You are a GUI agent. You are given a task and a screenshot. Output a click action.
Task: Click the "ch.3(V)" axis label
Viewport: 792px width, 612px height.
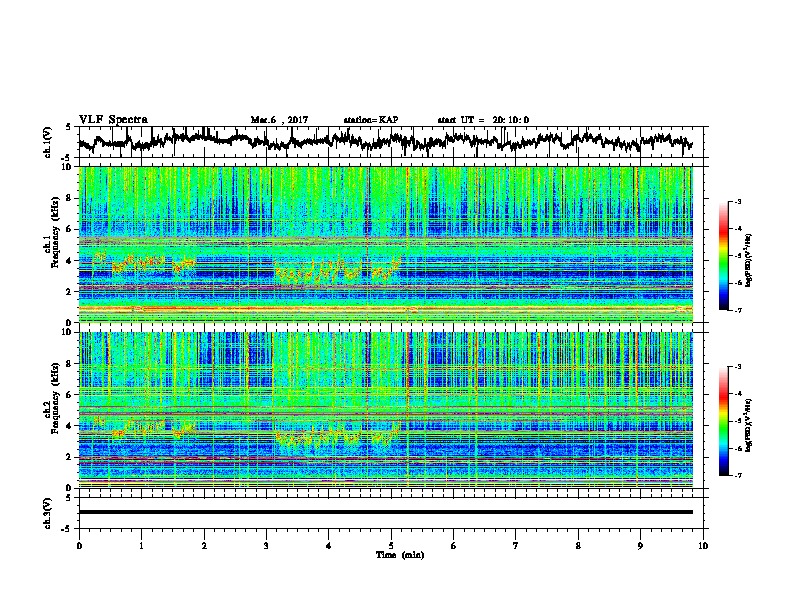tap(47, 513)
